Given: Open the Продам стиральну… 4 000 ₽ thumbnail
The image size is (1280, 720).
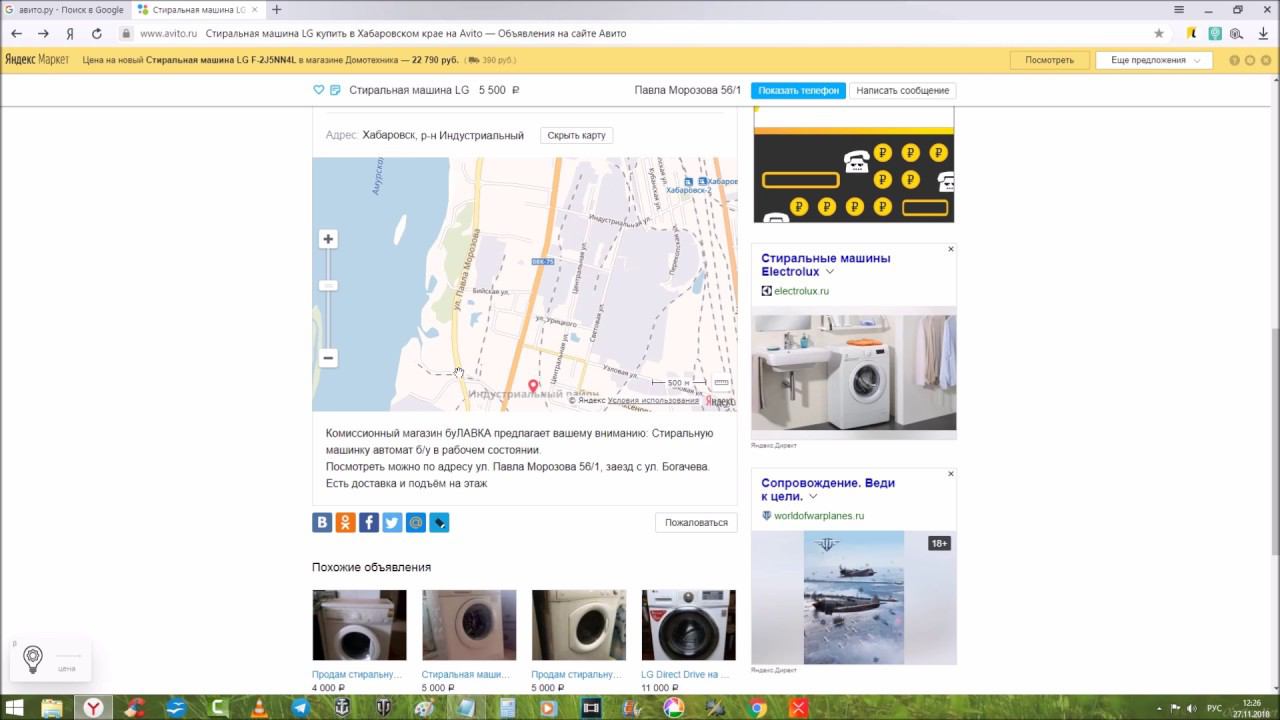Looking at the screenshot, I should (359, 625).
